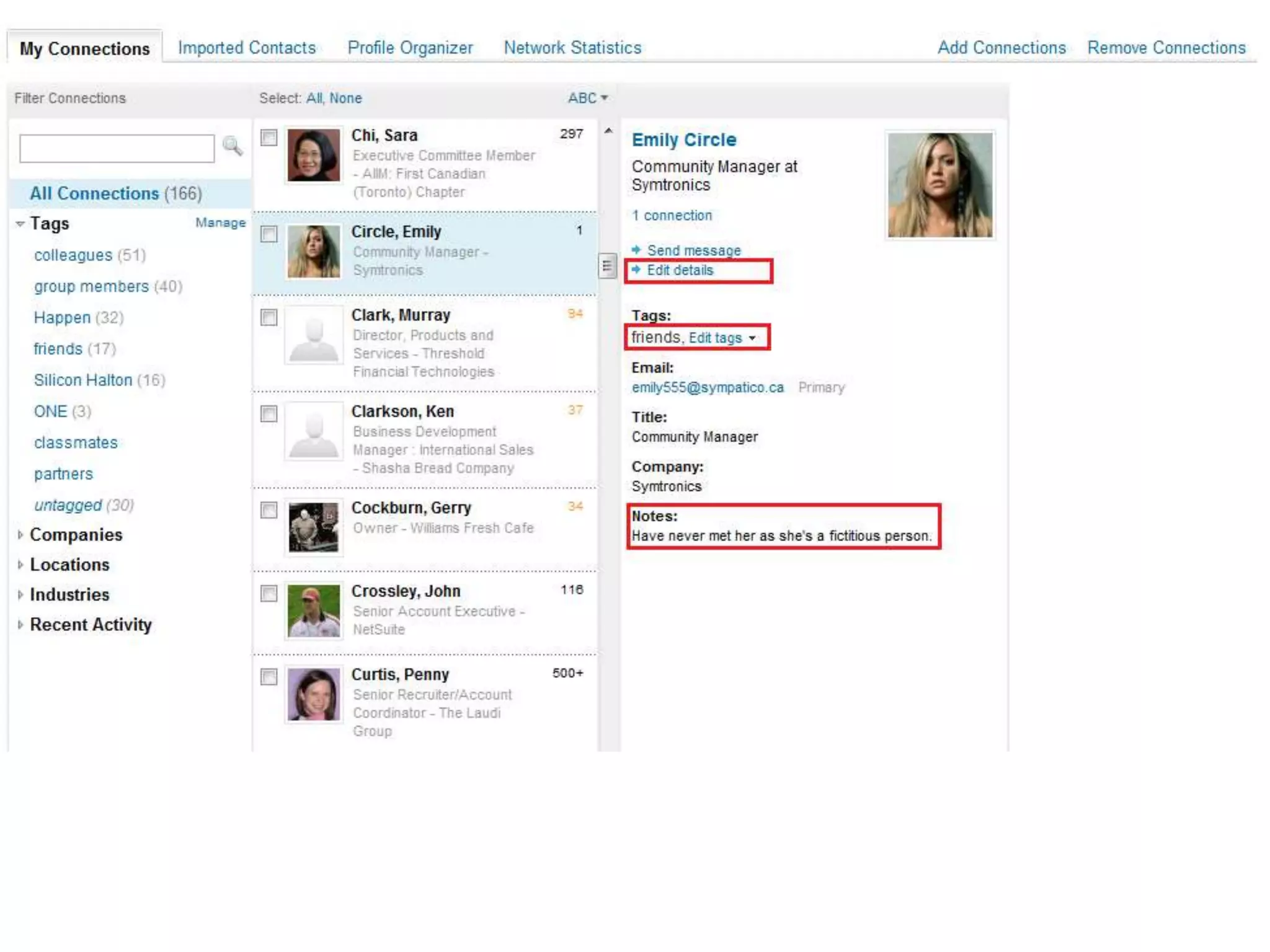Collapse the Tags section triangle
This screenshot has height=952, width=1270.
[x=20, y=224]
